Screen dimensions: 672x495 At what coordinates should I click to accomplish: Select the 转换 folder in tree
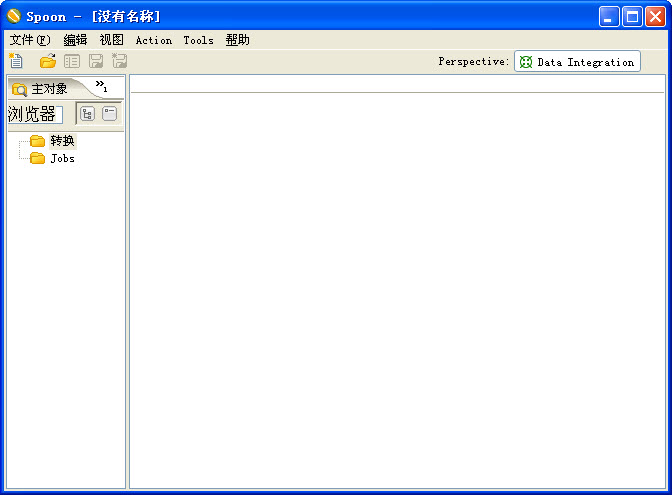click(62, 141)
